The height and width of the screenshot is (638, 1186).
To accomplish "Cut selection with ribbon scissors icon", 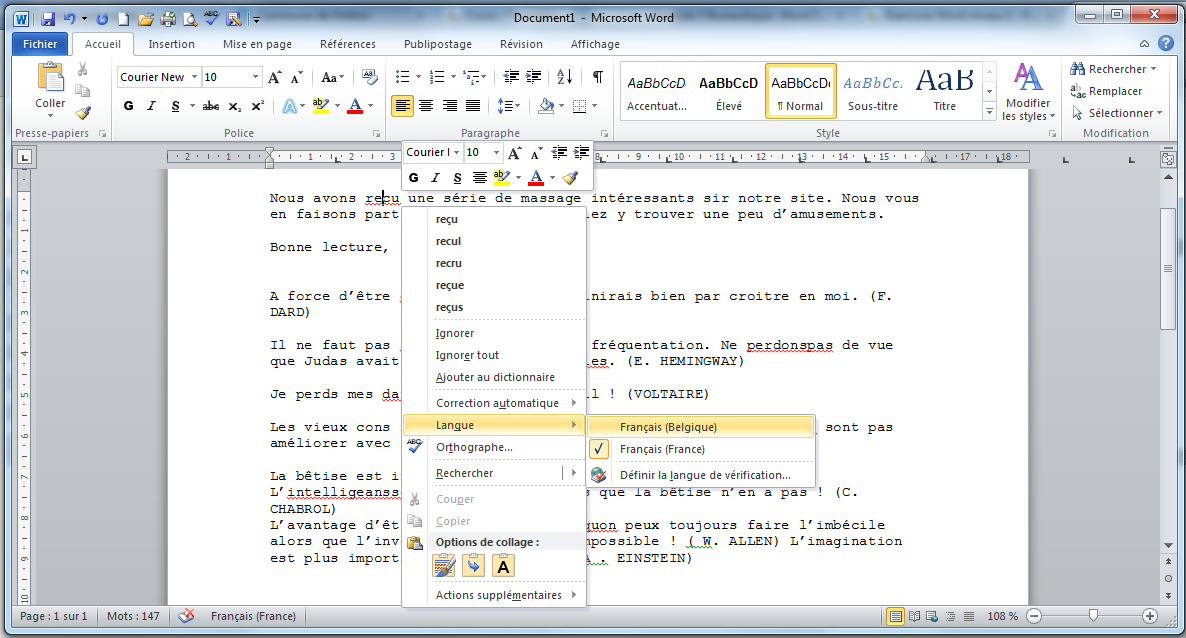I will point(82,70).
